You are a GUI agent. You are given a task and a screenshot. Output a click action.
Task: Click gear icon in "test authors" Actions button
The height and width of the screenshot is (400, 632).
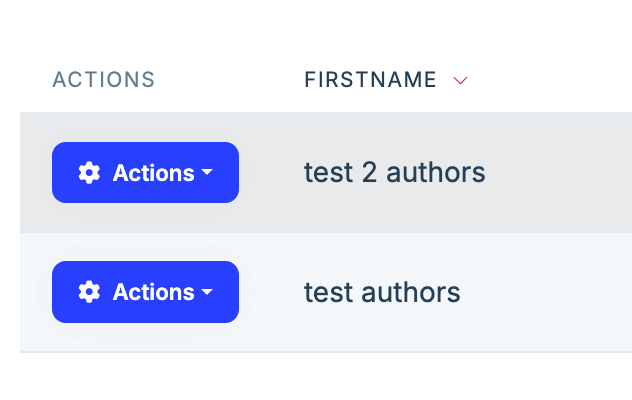[x=89, y=292]
